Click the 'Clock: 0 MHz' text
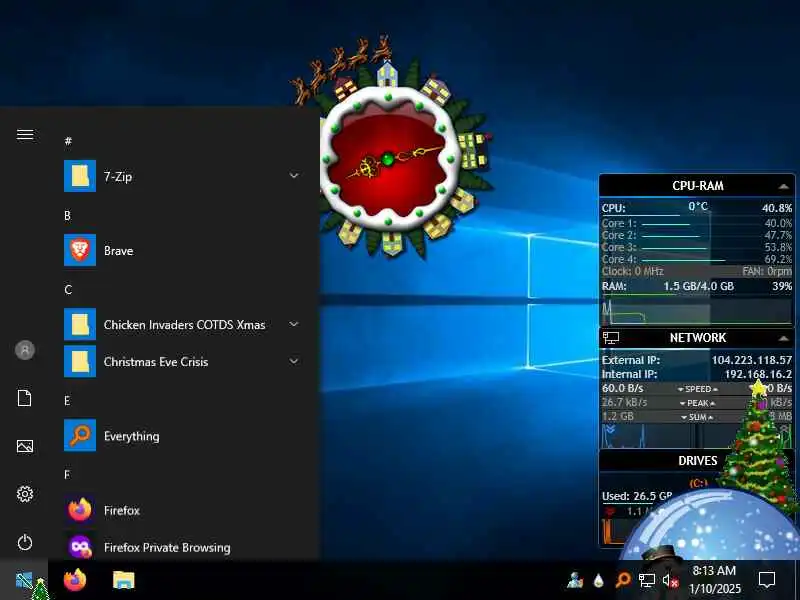800x600 pixels. click(x=633, y=271)
